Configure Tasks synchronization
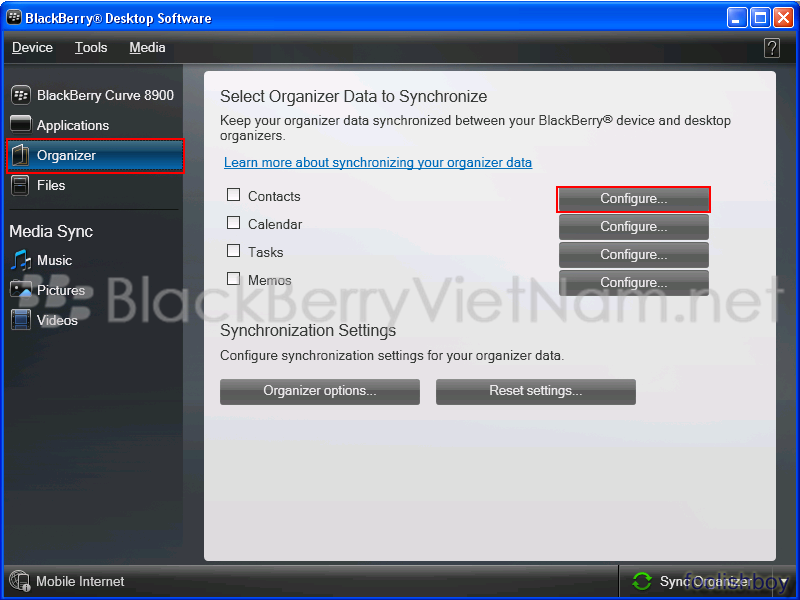The width and height of the screenshot is (800, 600). tap(633, 255)
